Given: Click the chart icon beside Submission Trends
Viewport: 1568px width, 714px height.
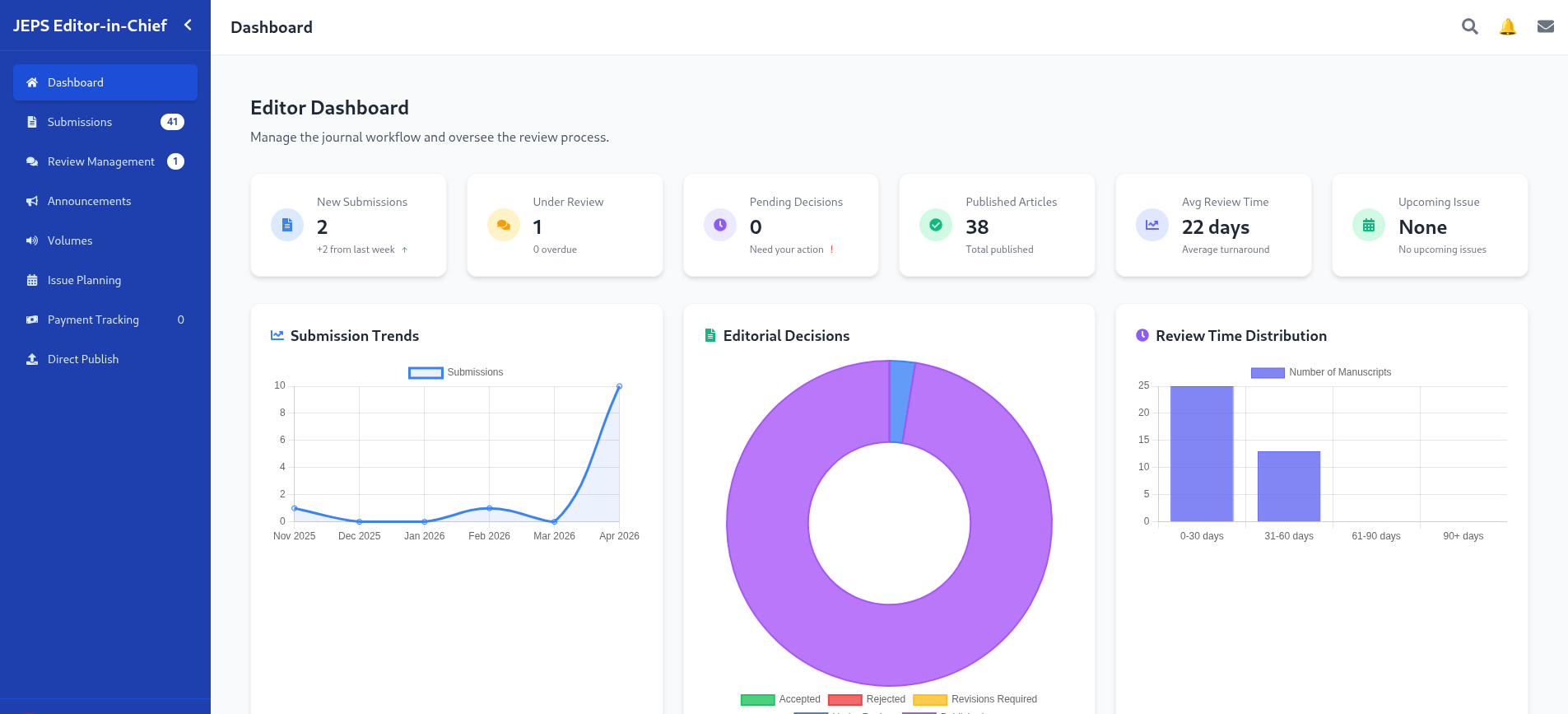Looking at the screenshot, I should [x=277, y=335].
